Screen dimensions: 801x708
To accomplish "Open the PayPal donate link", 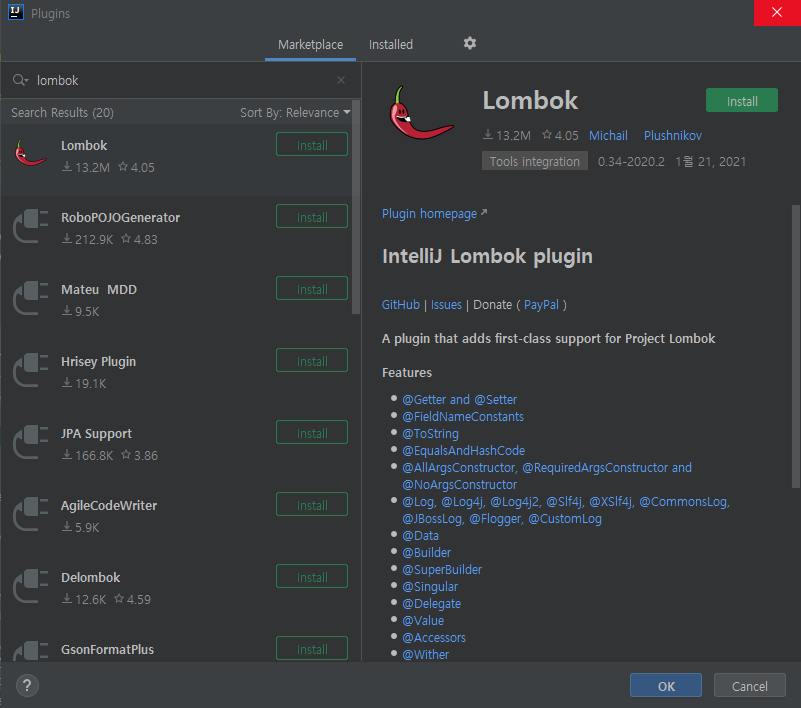I will 541,305.
